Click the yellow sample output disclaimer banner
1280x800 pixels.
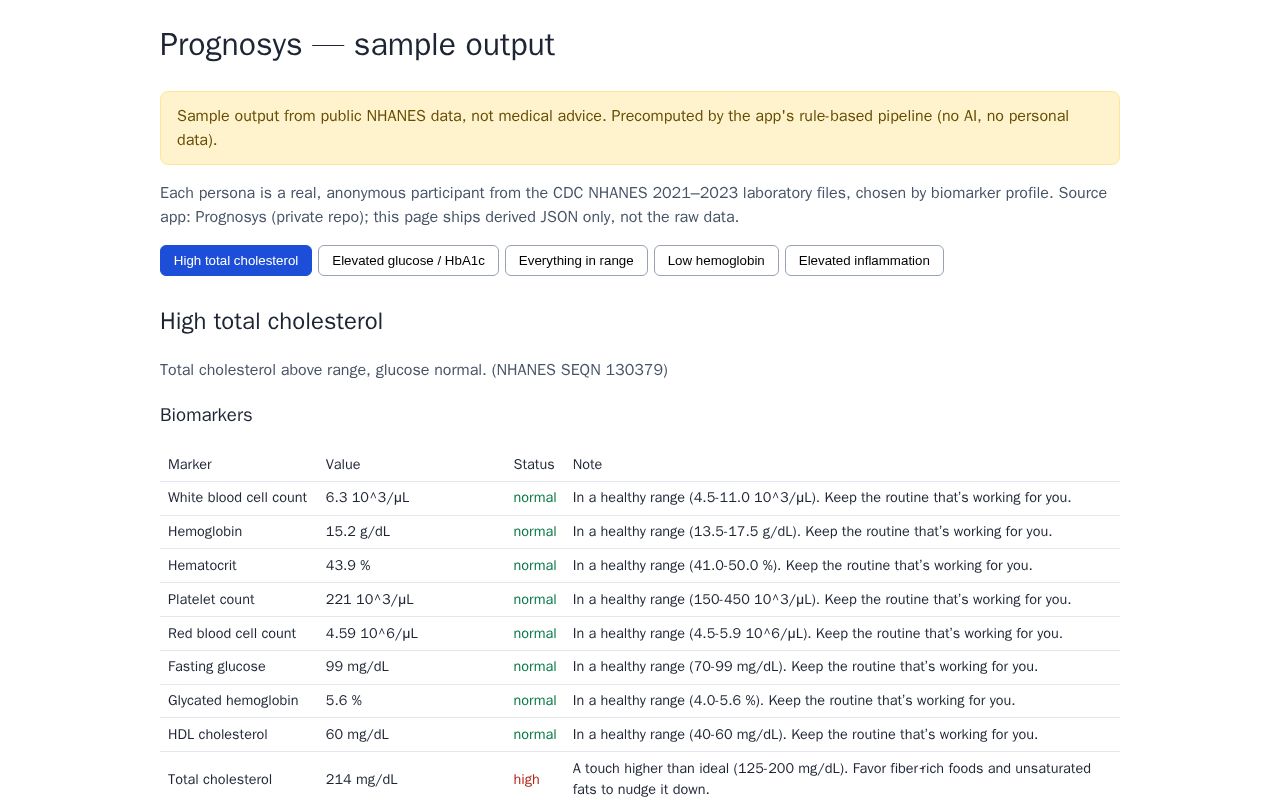[x=640, y=128]
